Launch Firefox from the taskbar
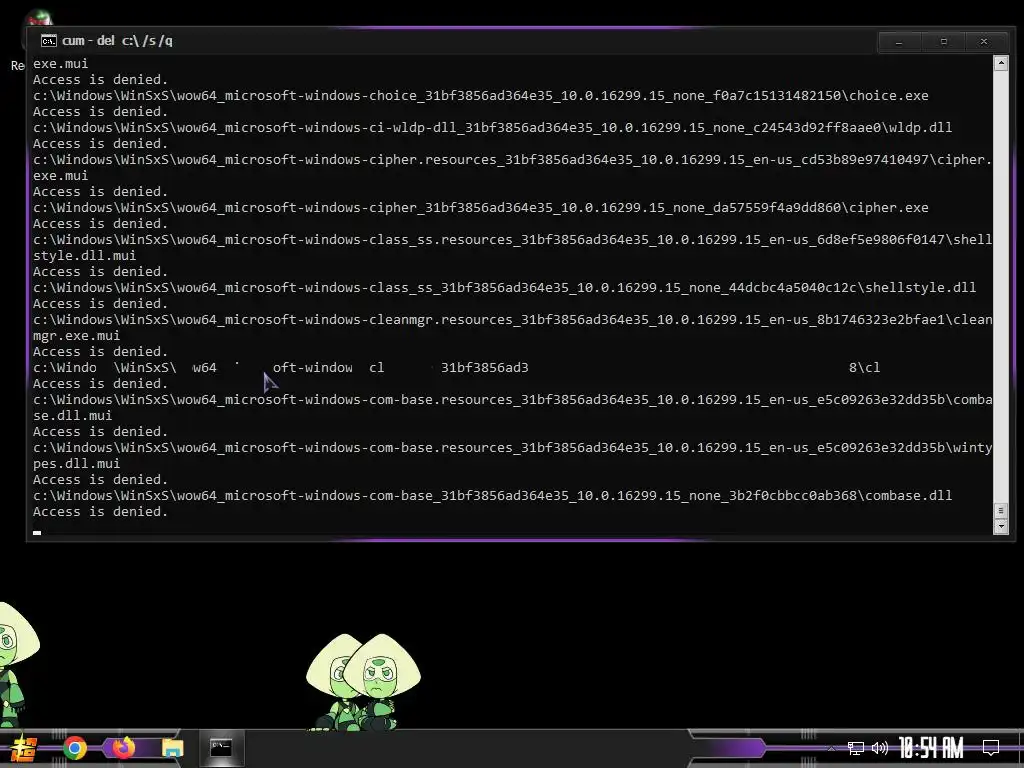Image resolution: width=1024 pixels, height=768 pixels. (x=123, y=747)
